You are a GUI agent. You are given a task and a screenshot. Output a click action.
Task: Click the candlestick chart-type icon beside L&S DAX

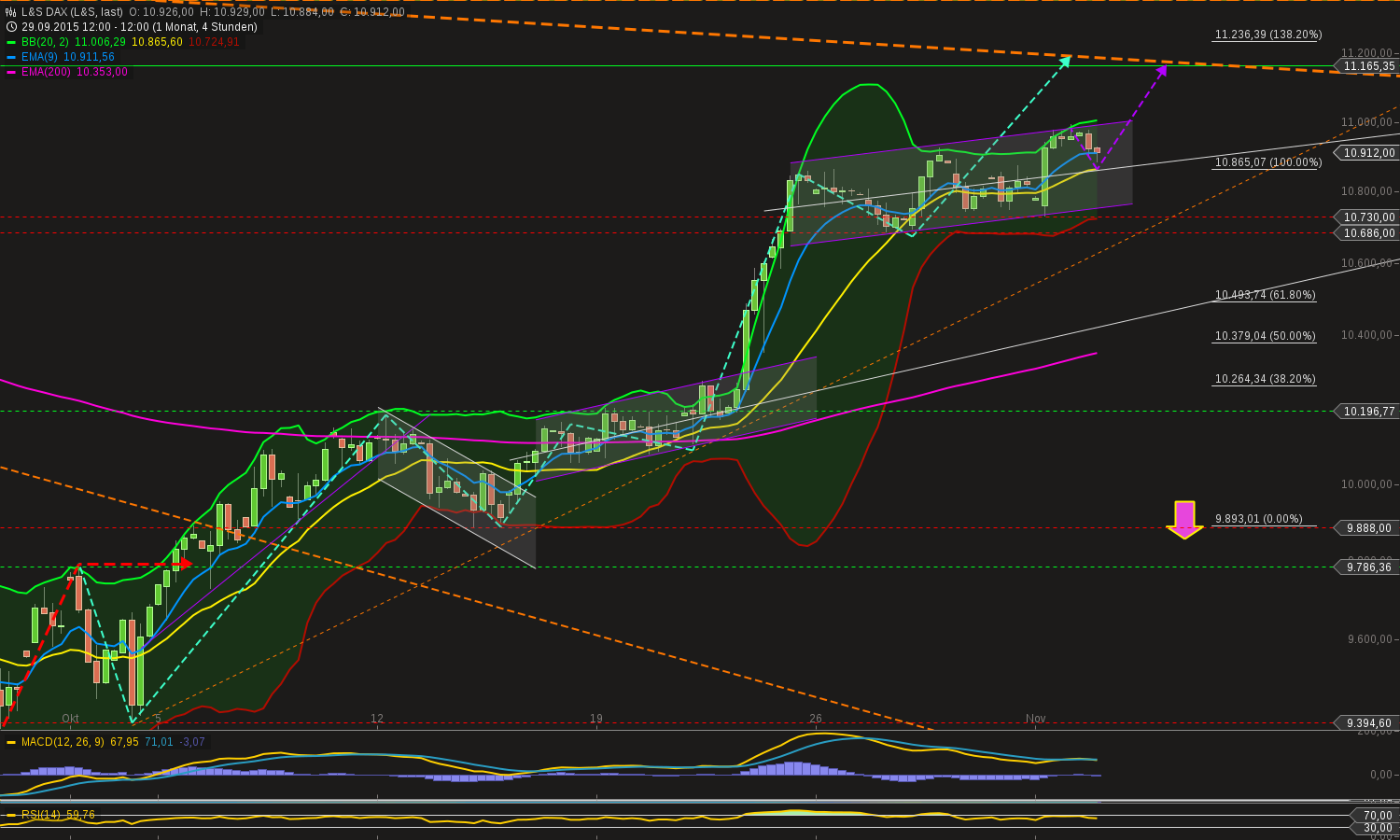(11, 12)
